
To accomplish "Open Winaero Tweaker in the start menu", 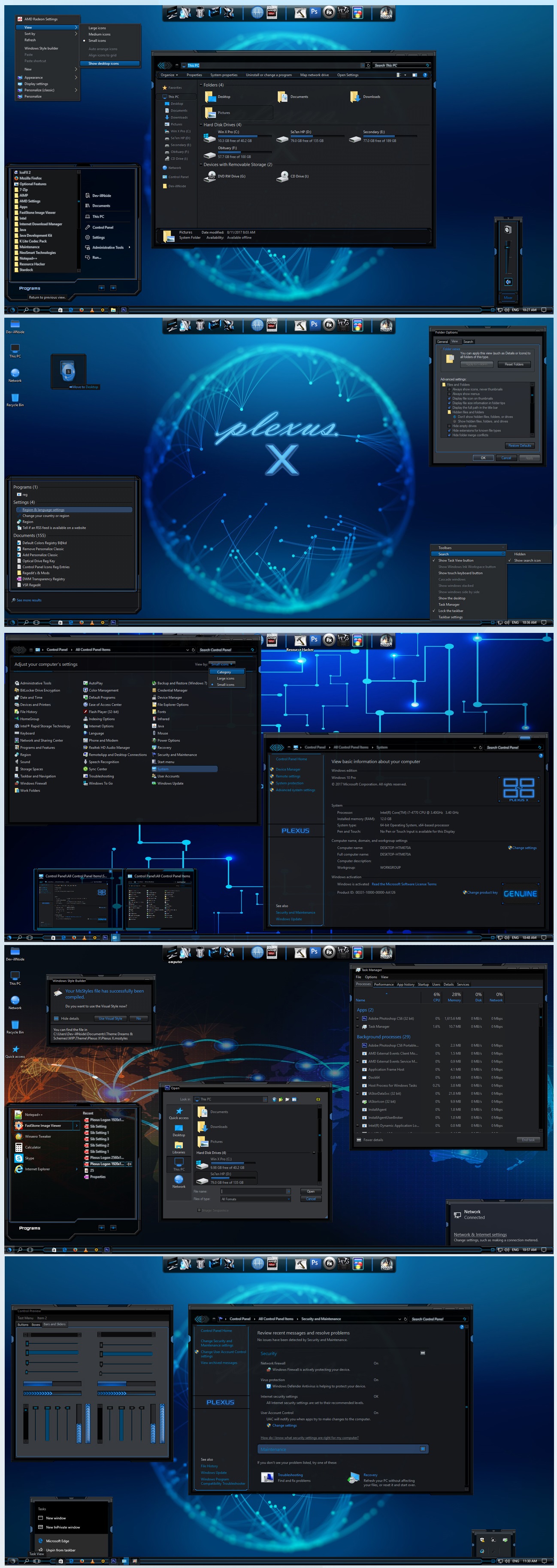I will 33,1136.
